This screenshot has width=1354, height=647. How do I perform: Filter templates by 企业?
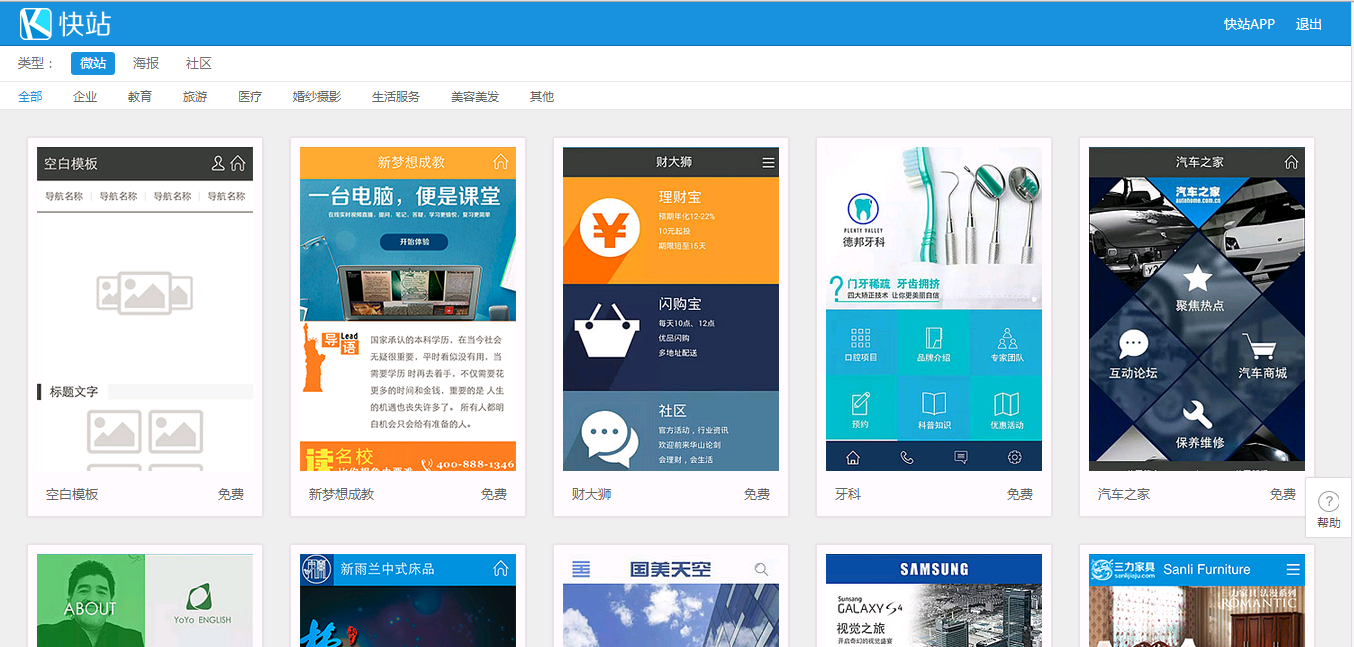pyautogui.click(x=85, y=97)
